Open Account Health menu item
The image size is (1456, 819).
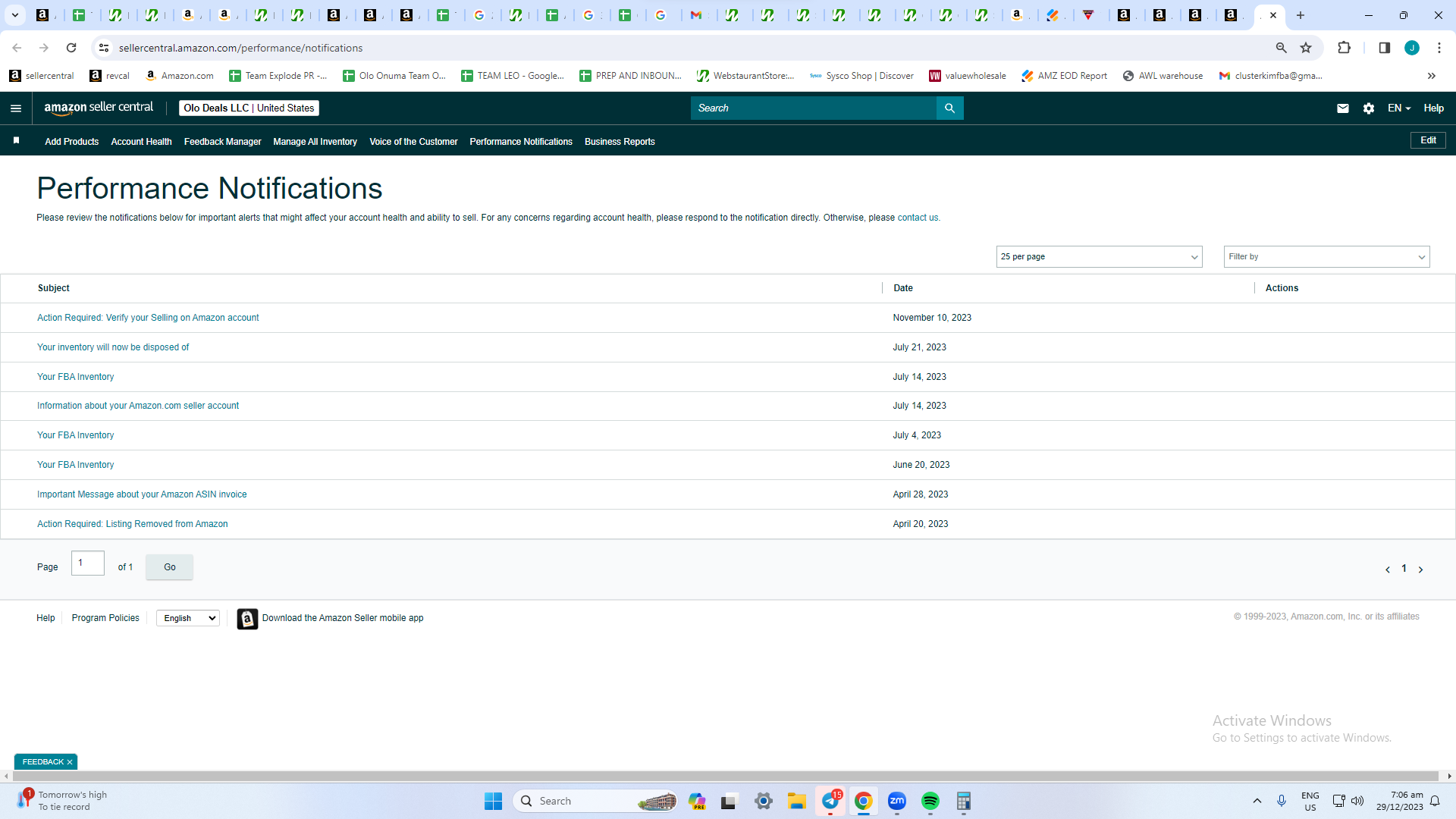[x=141, y=142]
